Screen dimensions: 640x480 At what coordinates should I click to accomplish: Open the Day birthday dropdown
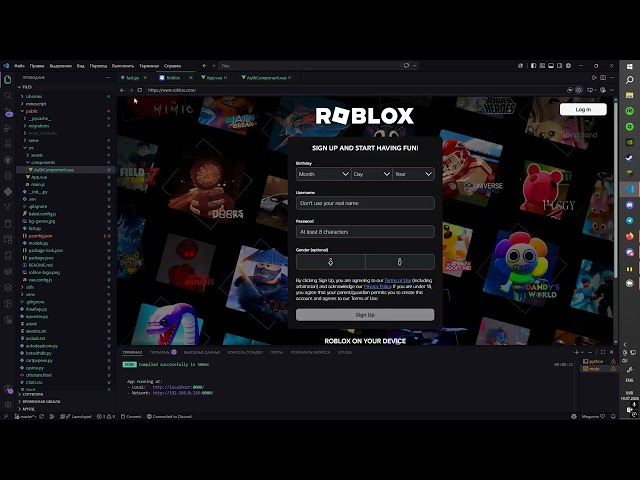point(371,174)
